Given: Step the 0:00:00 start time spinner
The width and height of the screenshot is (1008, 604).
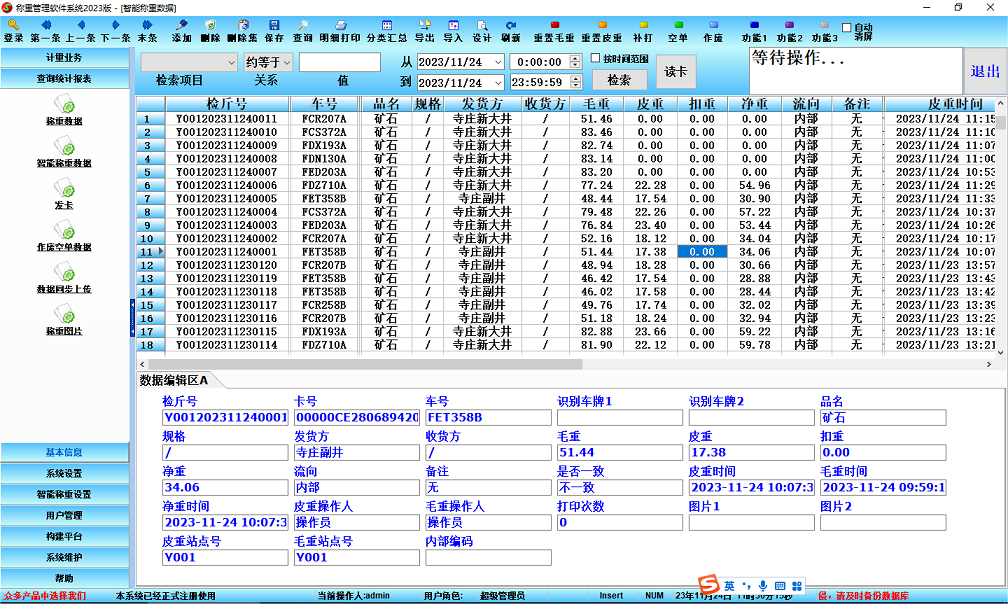Looking at the screenshot, I should (x=576, y=62).
